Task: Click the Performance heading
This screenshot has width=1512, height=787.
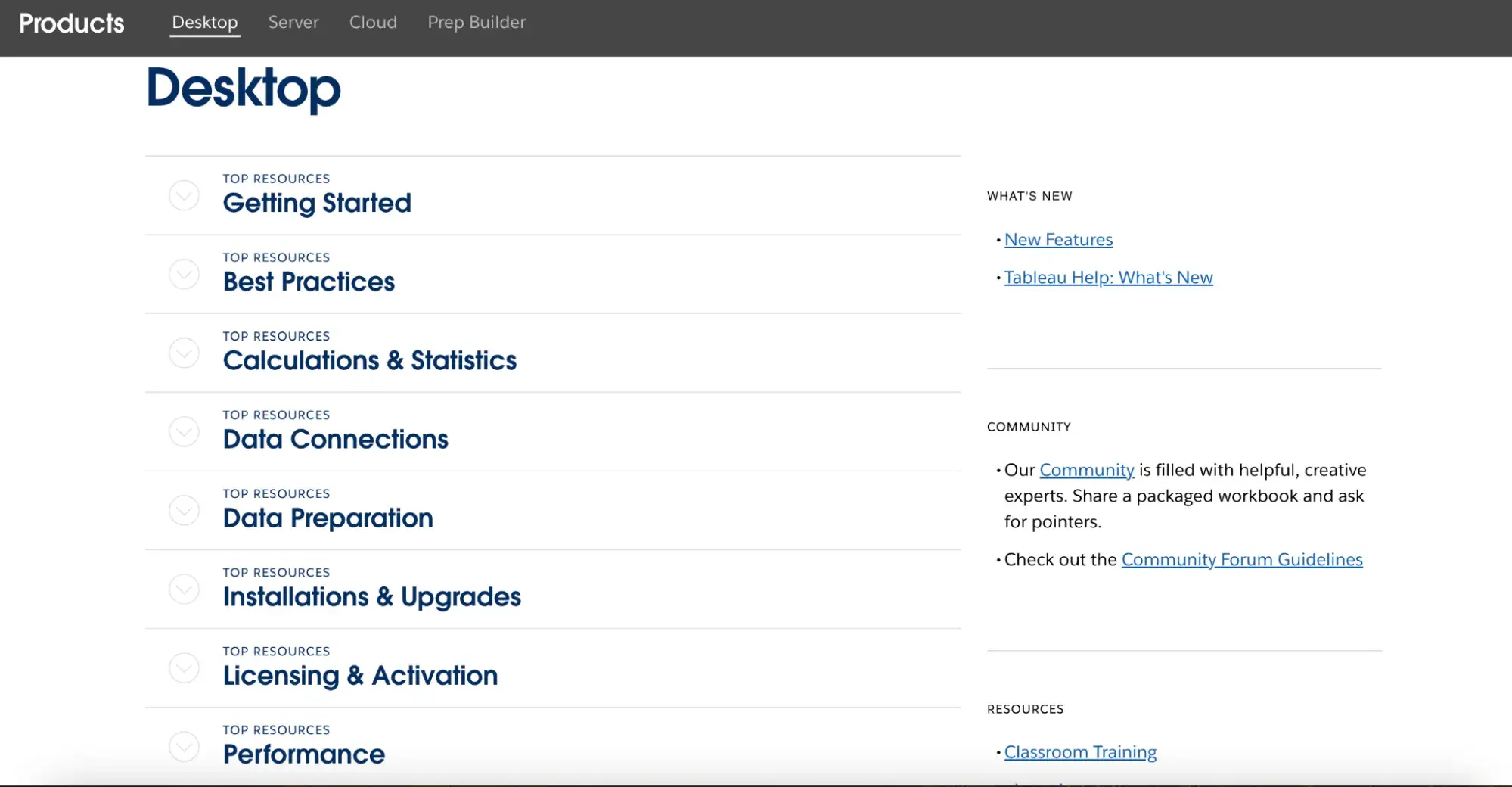Action: (304, 754)
